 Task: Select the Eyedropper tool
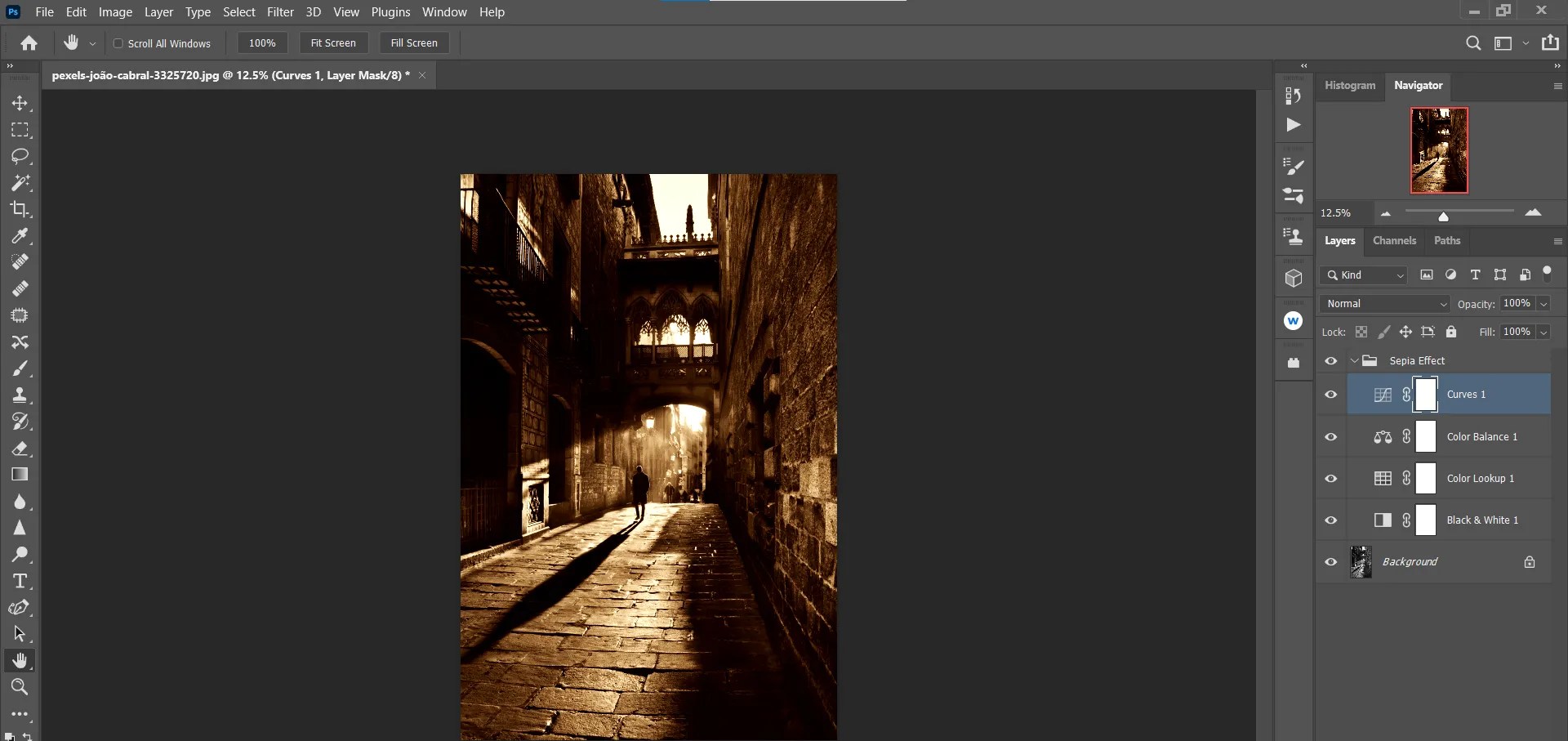click(20, 236)
